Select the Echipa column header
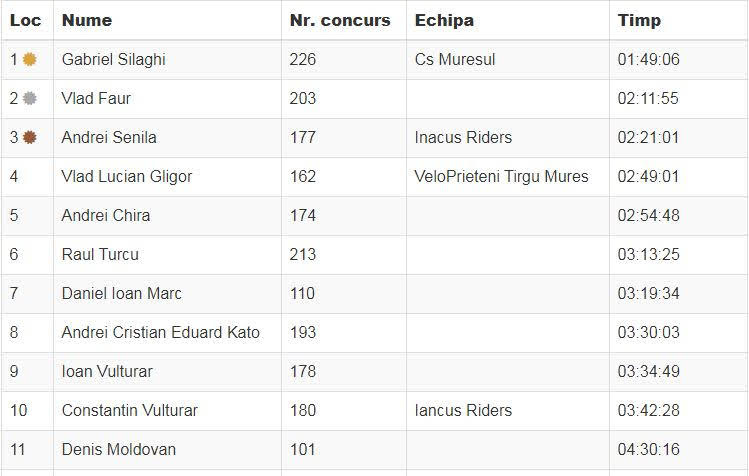Image resolution: width=749 pixels, height=476 pixels. coord(444,20)
